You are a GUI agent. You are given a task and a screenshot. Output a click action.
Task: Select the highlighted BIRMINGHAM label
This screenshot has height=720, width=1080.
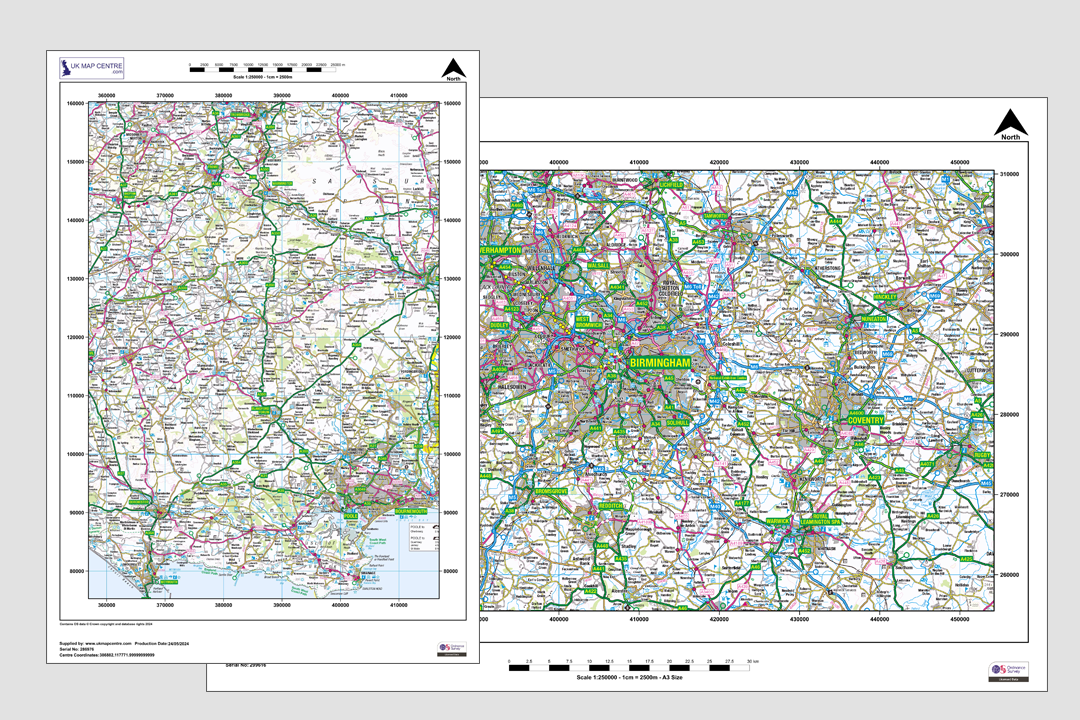(x=658, y=364)
